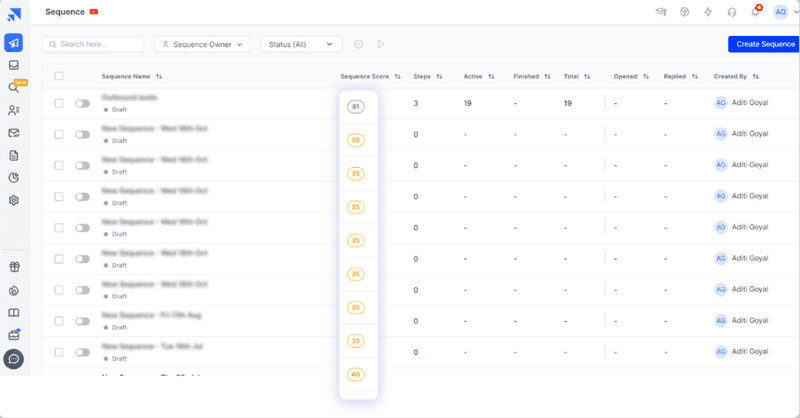Image resolution: width=800 pixels, height=418 pixels.
Task: Open the Outbound leads sequence name
Action: tap(130, 97)
